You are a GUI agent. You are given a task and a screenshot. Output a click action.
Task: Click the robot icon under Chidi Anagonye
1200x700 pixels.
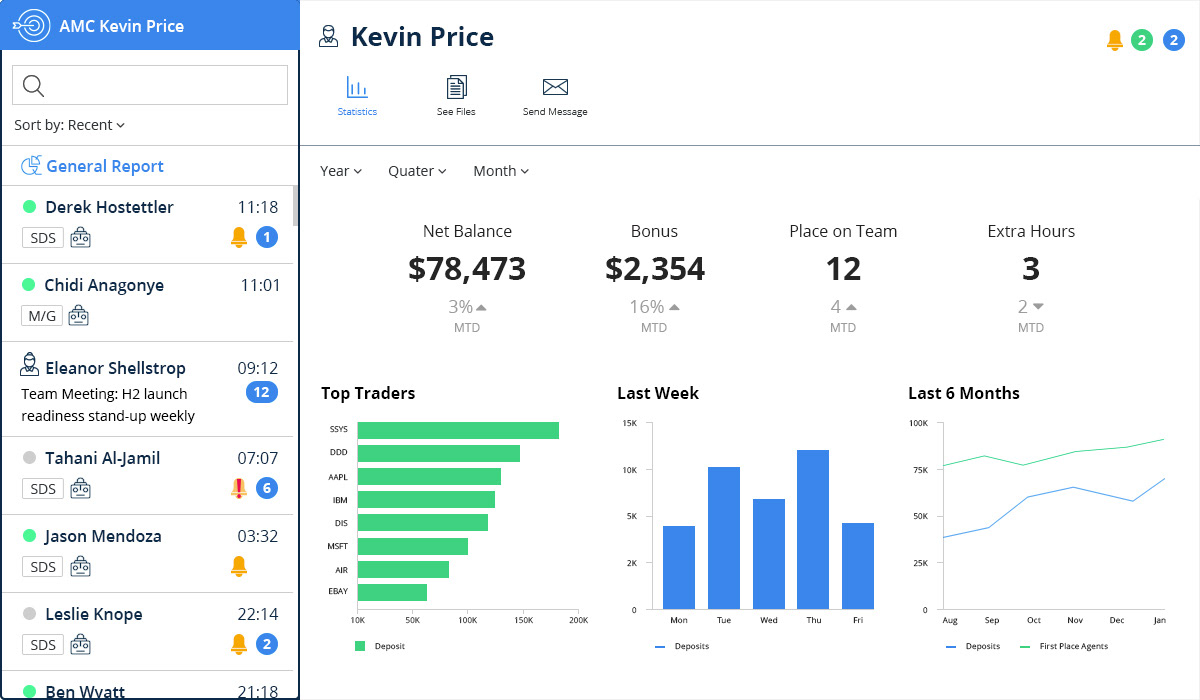[x=79, y=316]
